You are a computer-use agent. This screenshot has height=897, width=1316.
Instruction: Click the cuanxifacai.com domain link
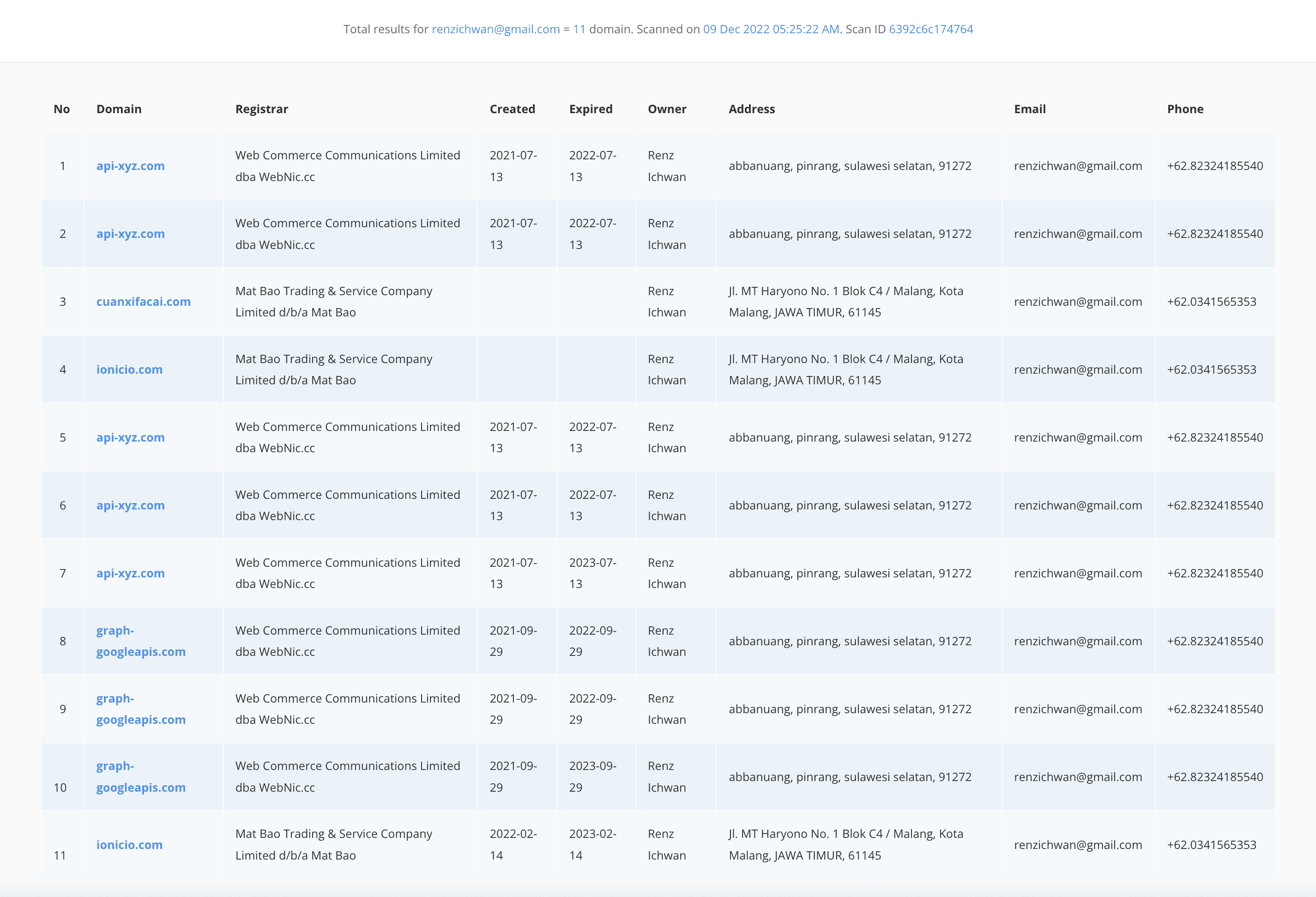[x=143, y=302]
